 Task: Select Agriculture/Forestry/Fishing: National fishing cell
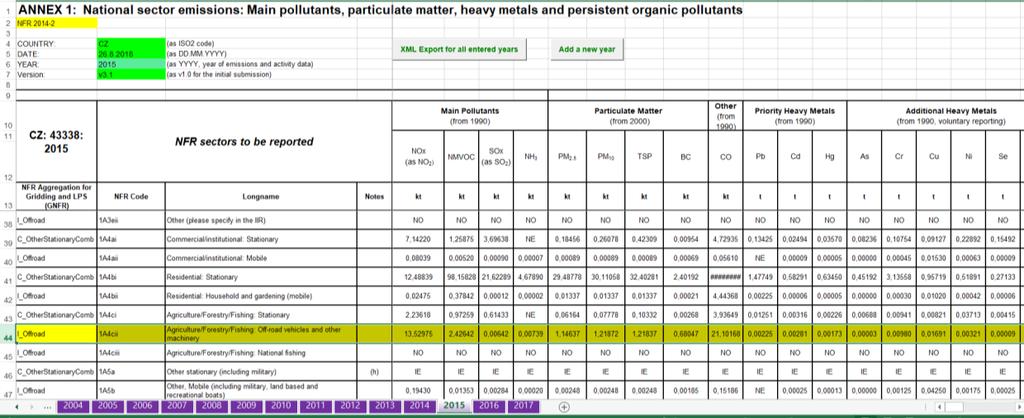(x=261, y=353)
